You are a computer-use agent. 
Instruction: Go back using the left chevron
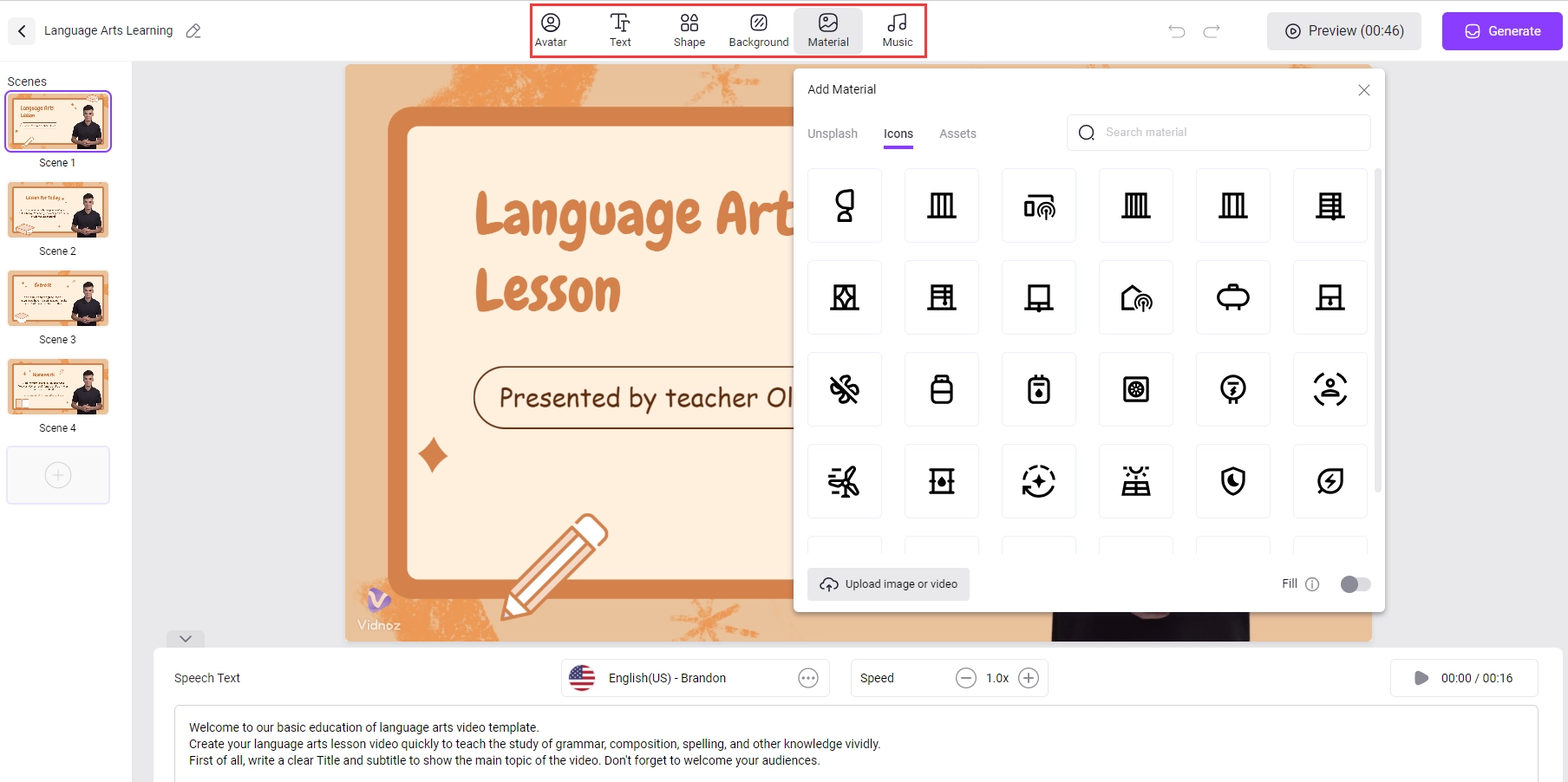coord(22,31)
